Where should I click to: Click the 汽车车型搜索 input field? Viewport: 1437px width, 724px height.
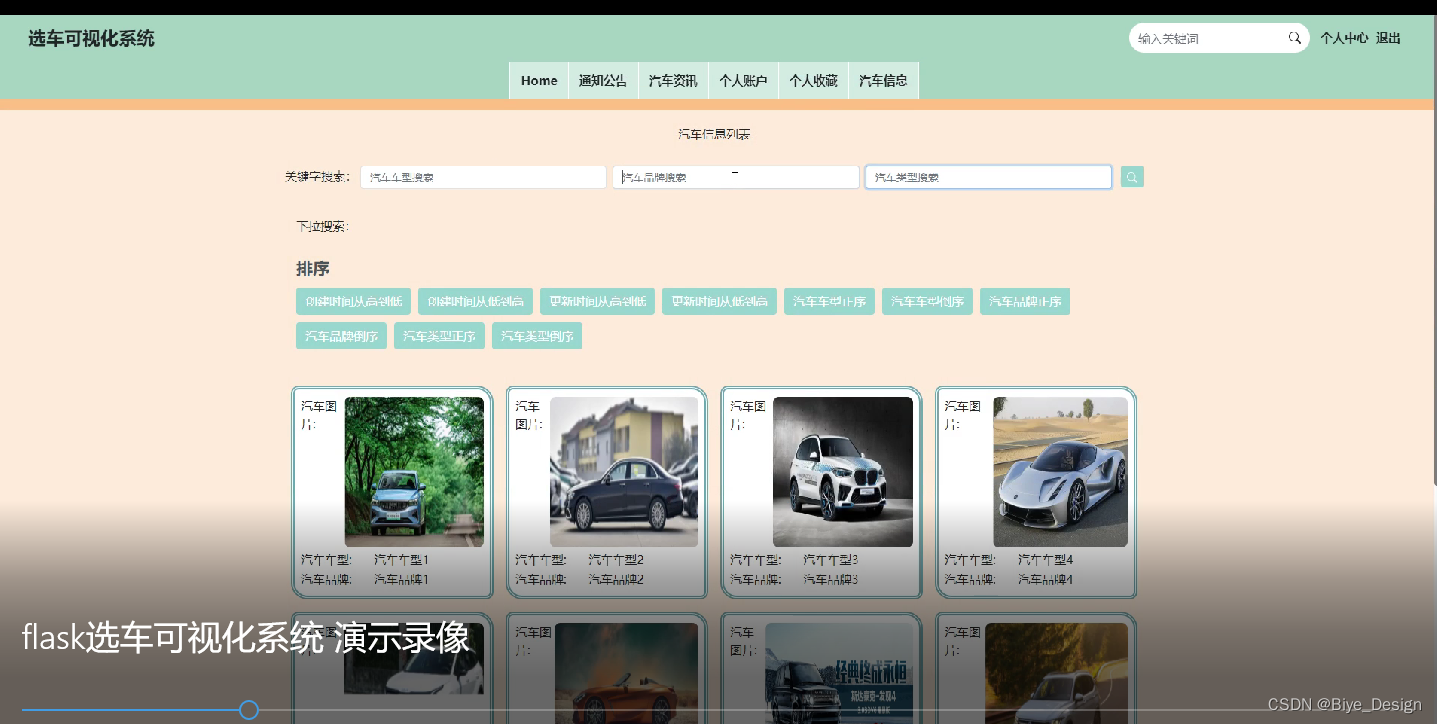click(x=483, y=177)
